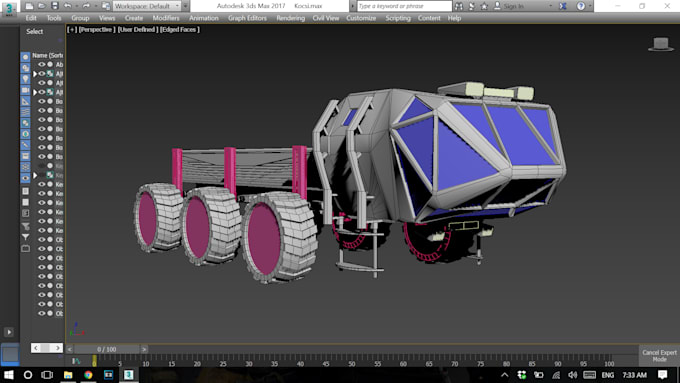Open the Autodesk Exchange Apps icon
The height and width of the screenshot is (383, 680).
click(x=562, y=6)
